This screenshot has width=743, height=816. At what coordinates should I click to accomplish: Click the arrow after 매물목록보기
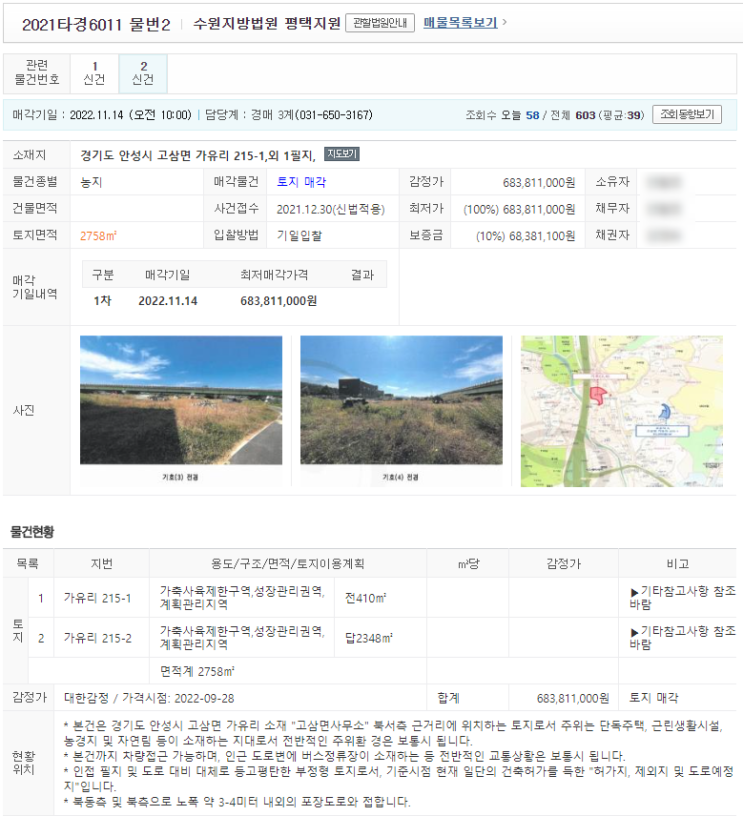504,22
